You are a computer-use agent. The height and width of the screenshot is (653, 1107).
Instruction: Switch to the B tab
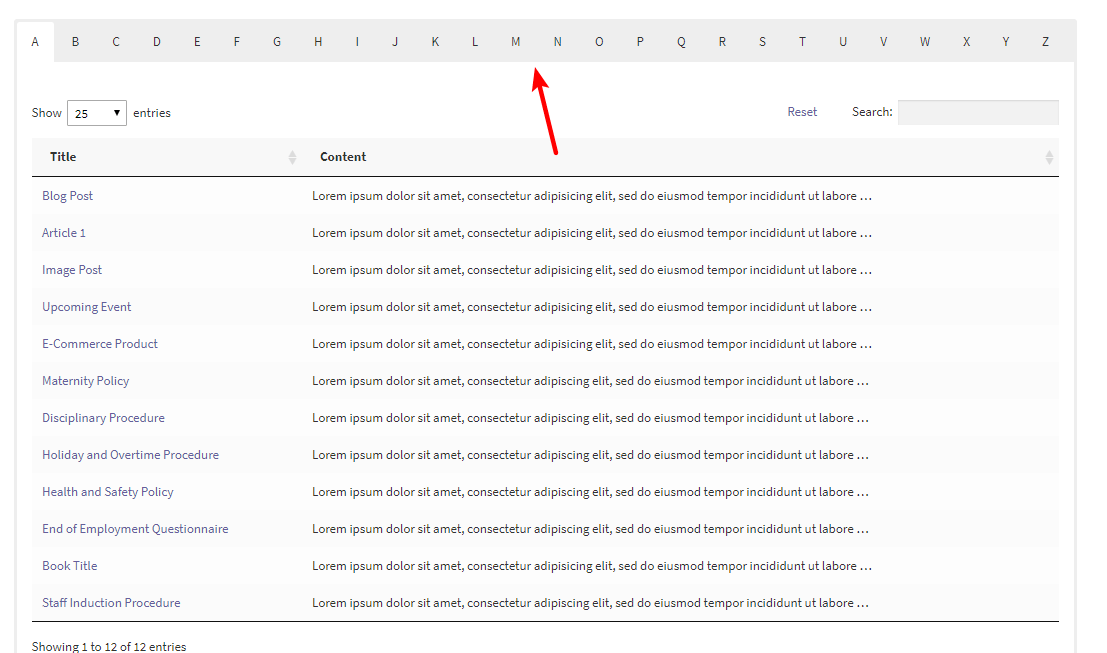[x=75, y=41]
